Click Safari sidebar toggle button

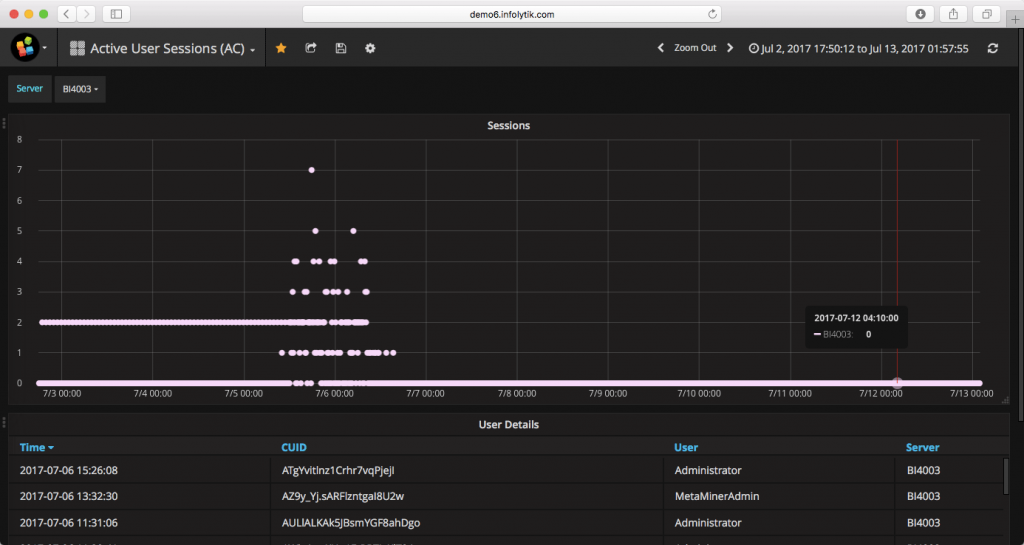point(116,14)
